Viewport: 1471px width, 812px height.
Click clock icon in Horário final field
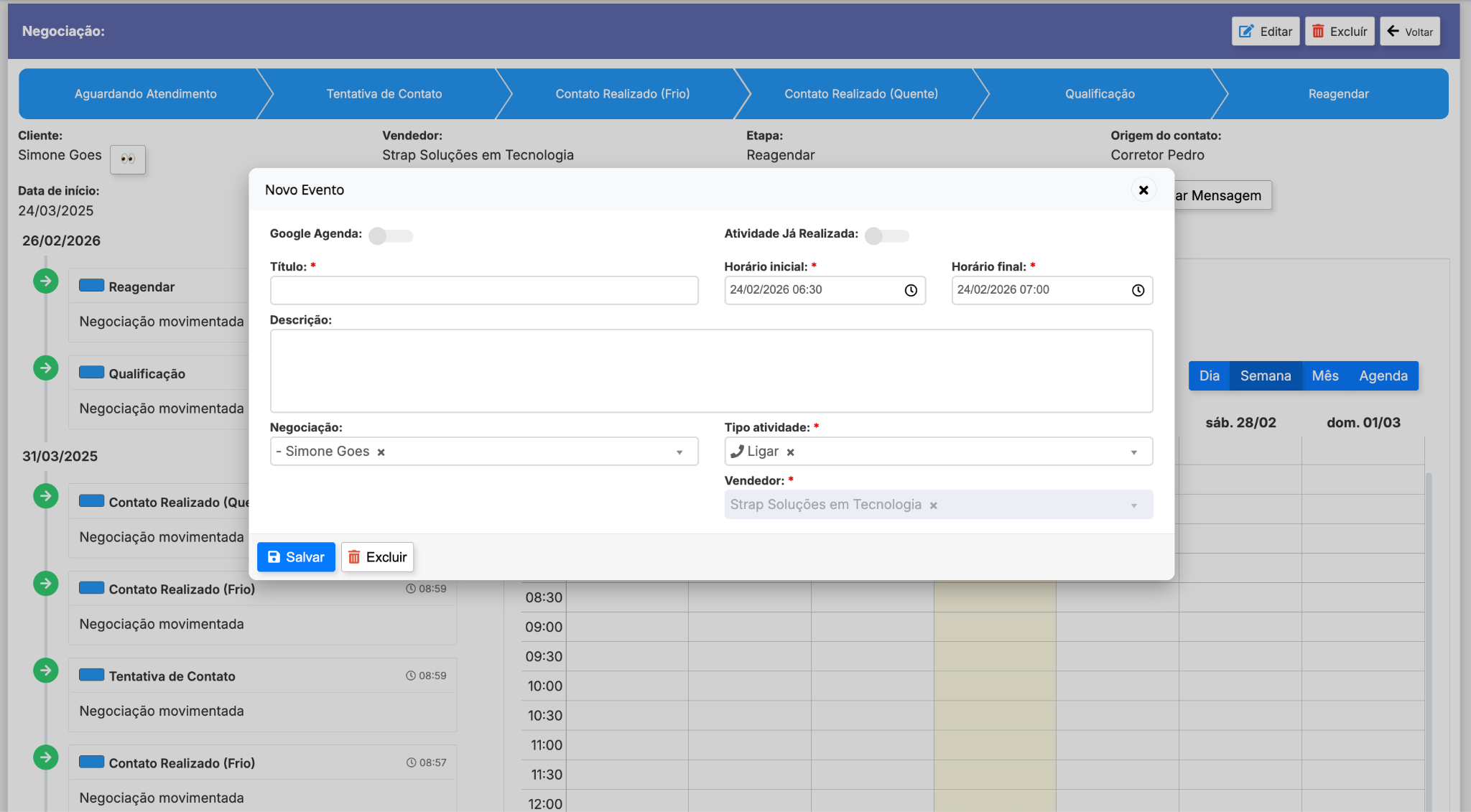pos(1138,290)
